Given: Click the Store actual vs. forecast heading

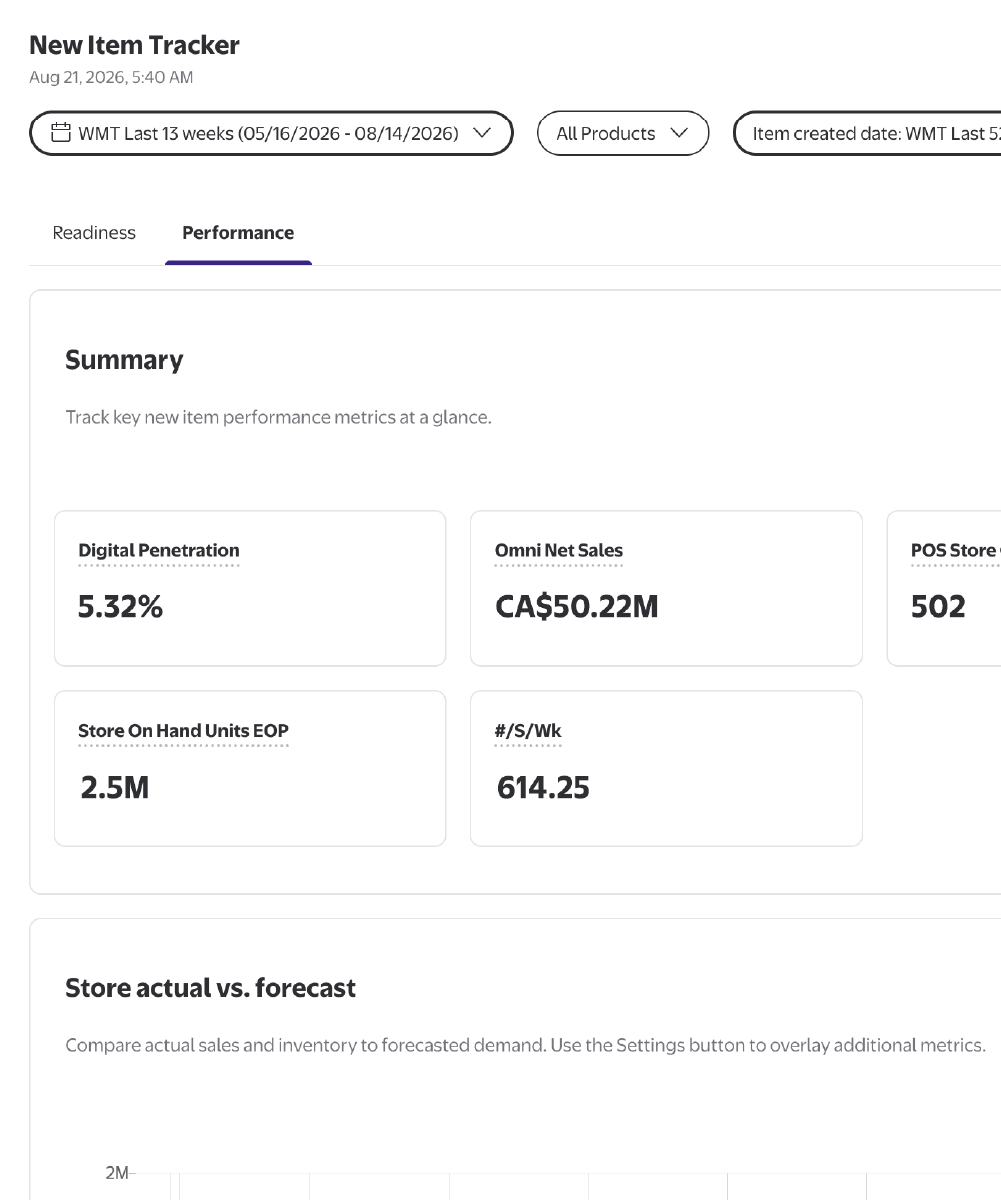Looking at the screenshot, I should 211,988.
